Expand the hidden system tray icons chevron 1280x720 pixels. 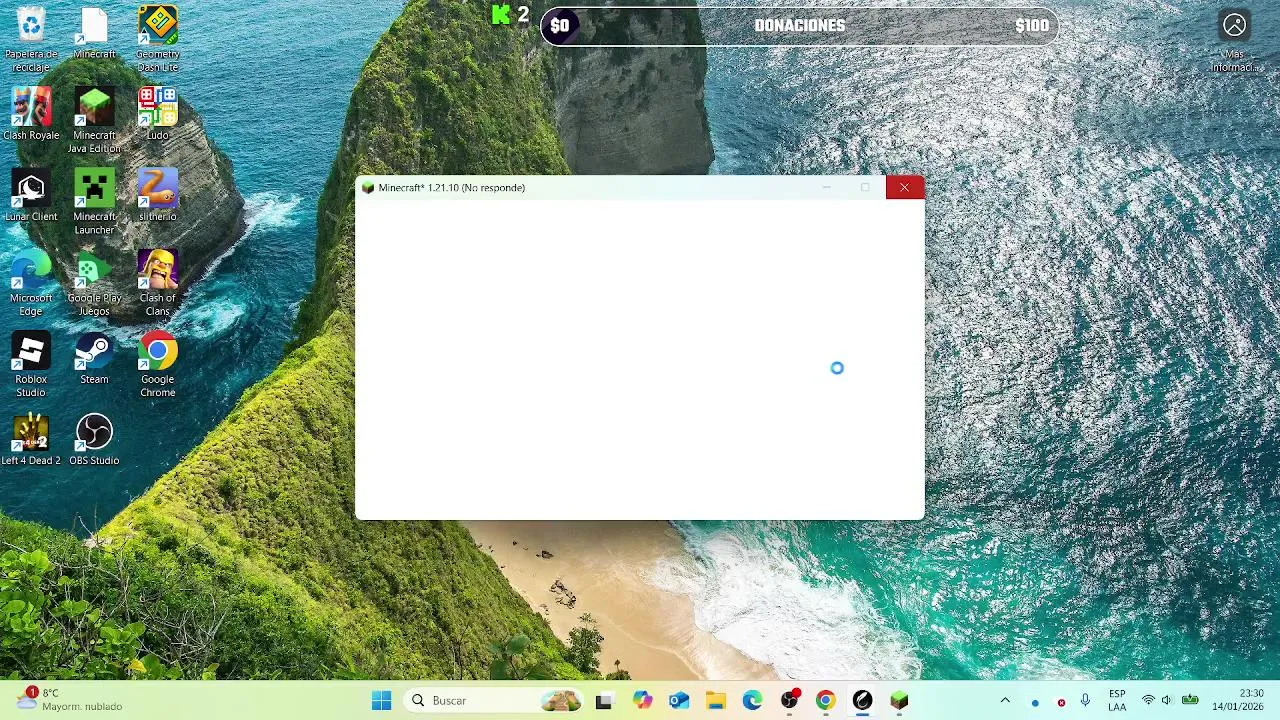[x=1005, y=701]
